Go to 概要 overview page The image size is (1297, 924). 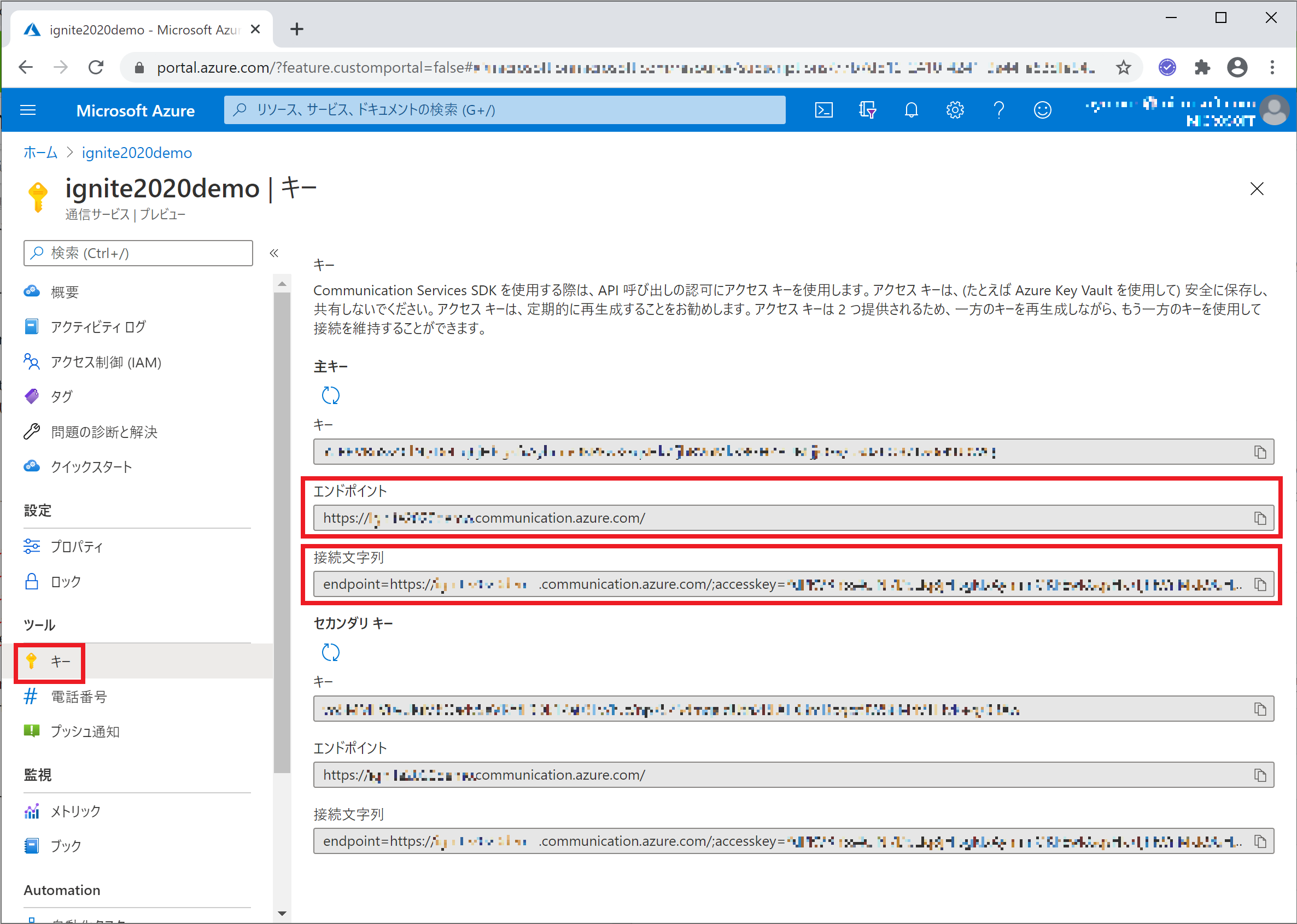(x=65, y=292)
